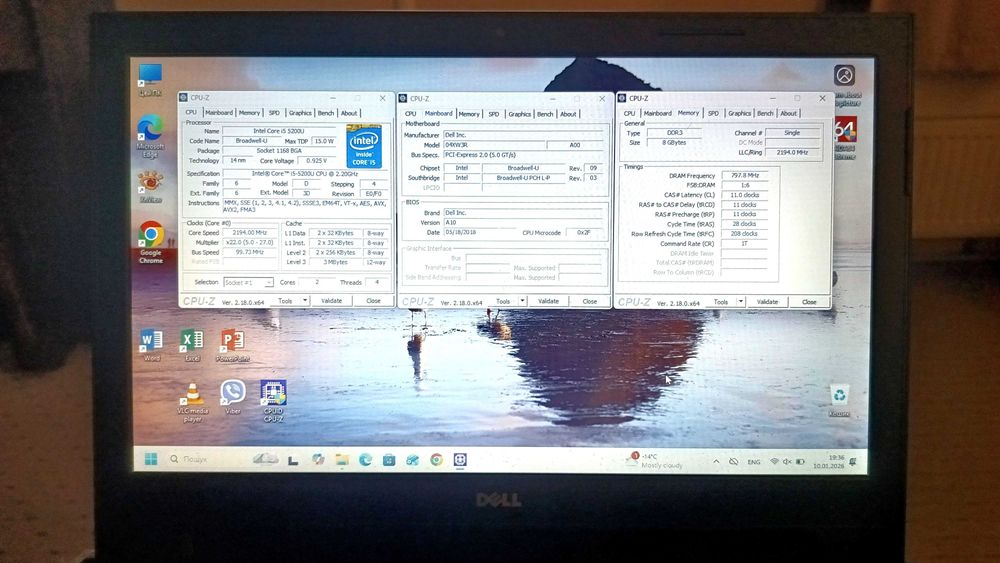Click Close button in the CPU tab window
The width and height of the screenshot is (1000, 563).
[x=373, y=300]
